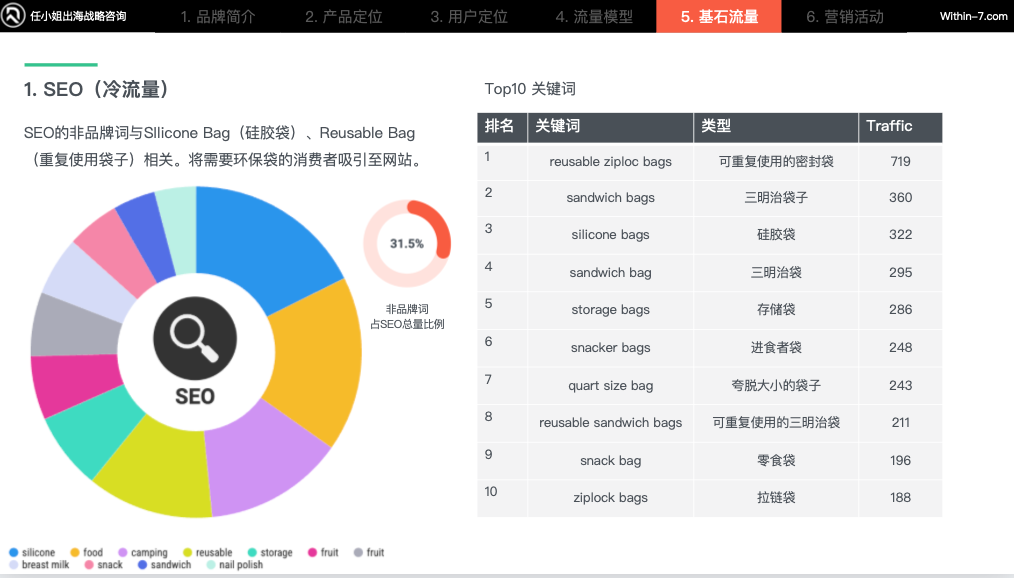Select the mint nail polish pie slice
Screen dimensions: 1014x578
180,226
